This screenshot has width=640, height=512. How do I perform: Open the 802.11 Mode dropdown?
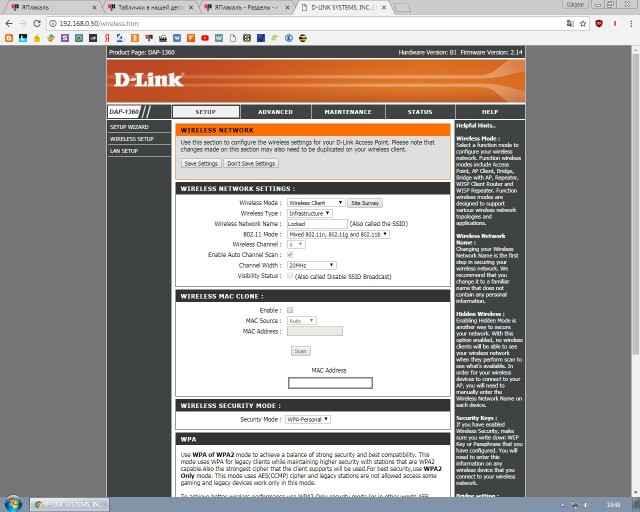click(338, 235)
